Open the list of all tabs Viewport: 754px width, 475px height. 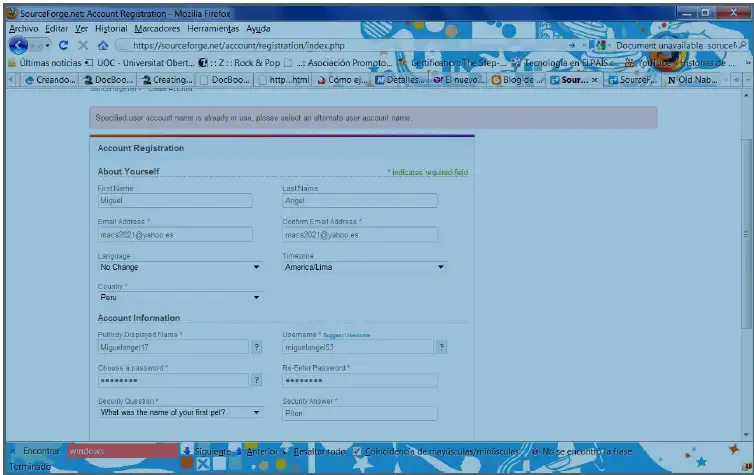(x=749, y=80)
